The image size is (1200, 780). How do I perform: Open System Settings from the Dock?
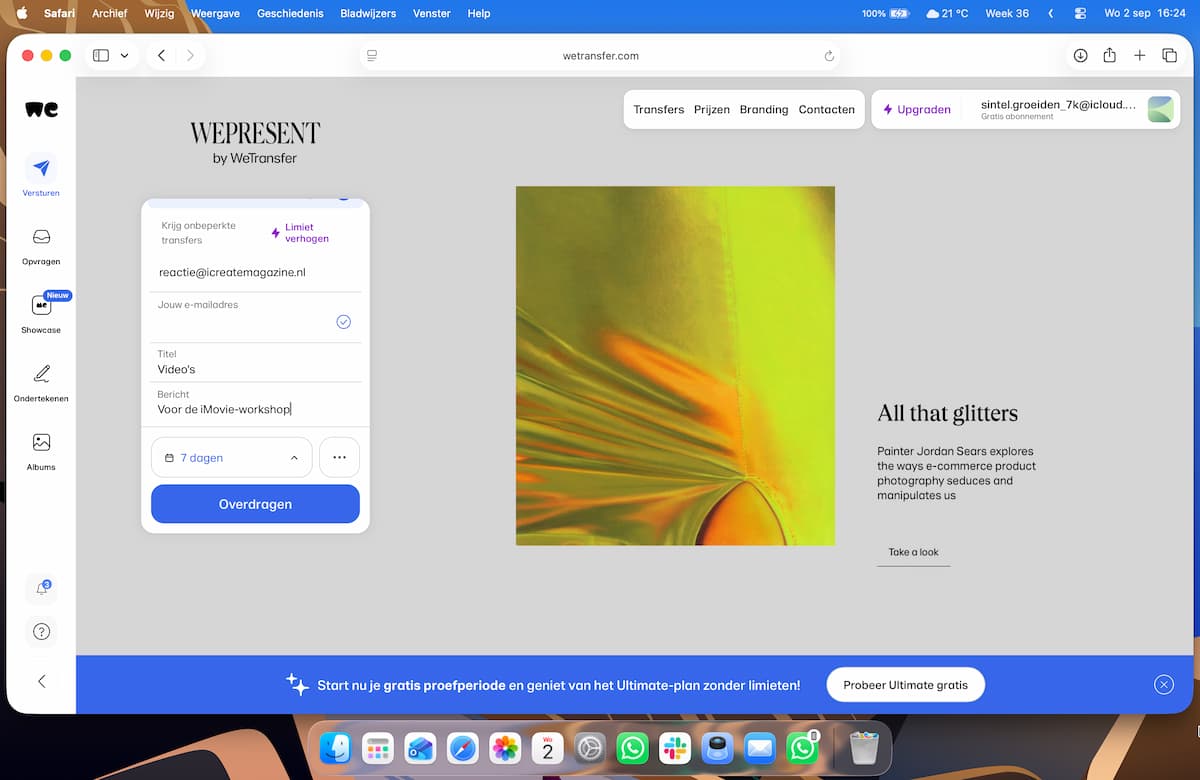[590, 747]
